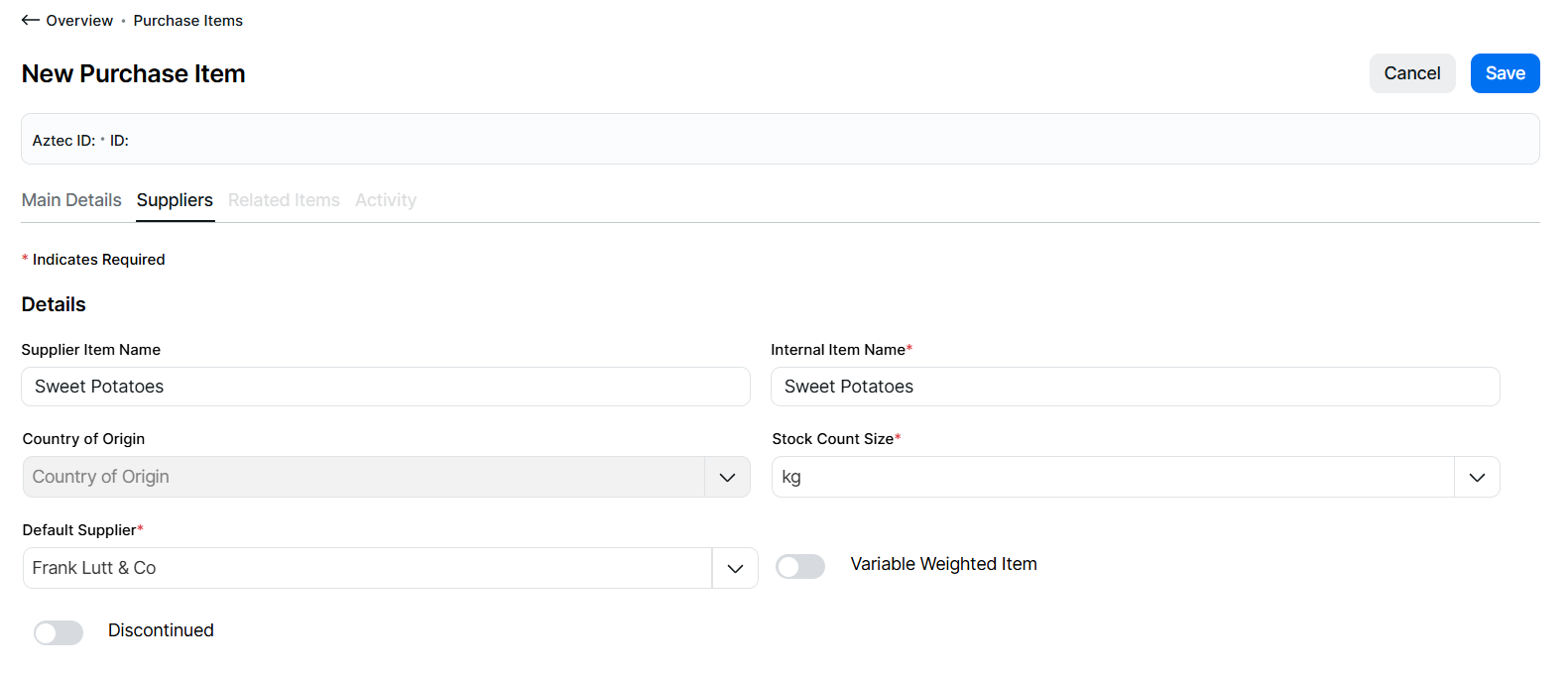Screen dimensions: 1568x675
Task: Navigate to Overview breadcrumb link
Action: (x=79, y=21)
